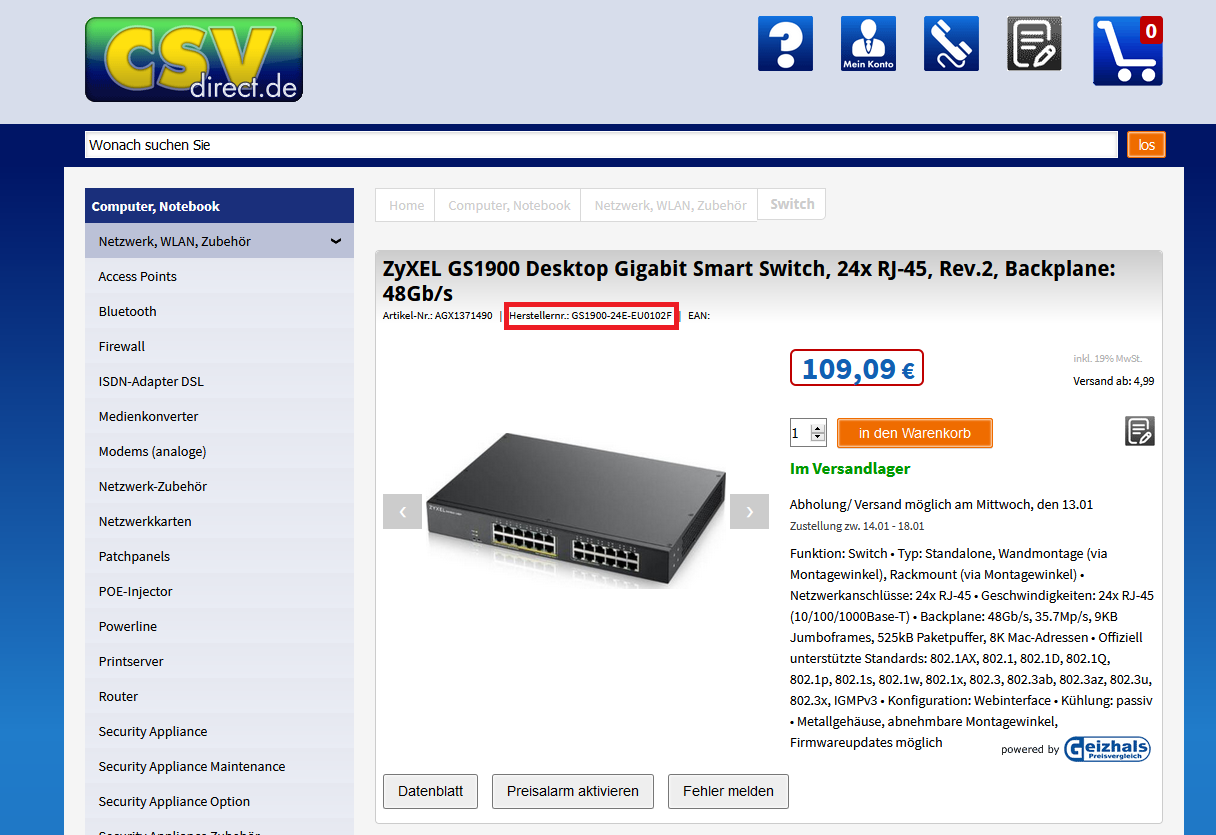Screen dimensions: 1216x835
Task: Open the help question mark icon
Action: pos(785,43)
